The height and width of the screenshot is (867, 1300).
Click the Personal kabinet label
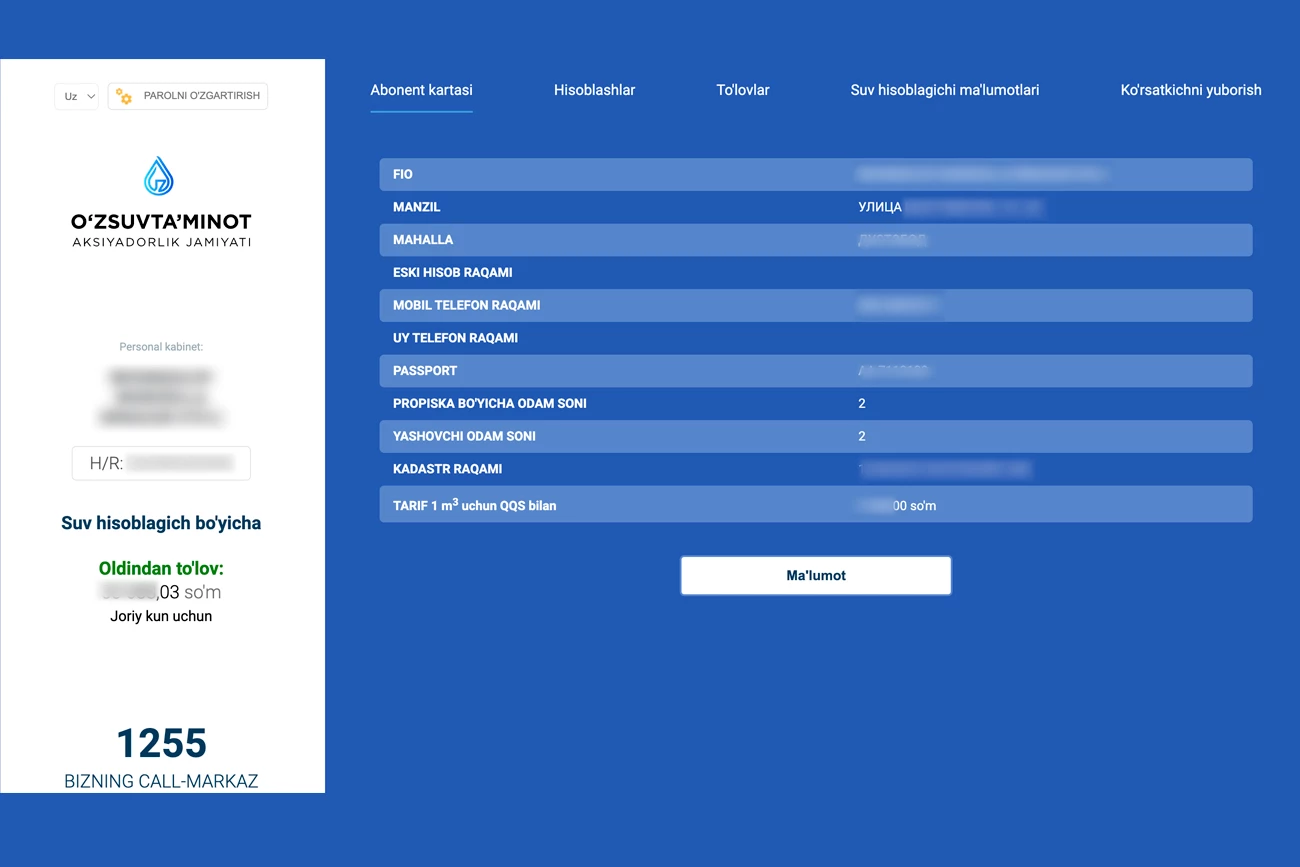[161, 347]
